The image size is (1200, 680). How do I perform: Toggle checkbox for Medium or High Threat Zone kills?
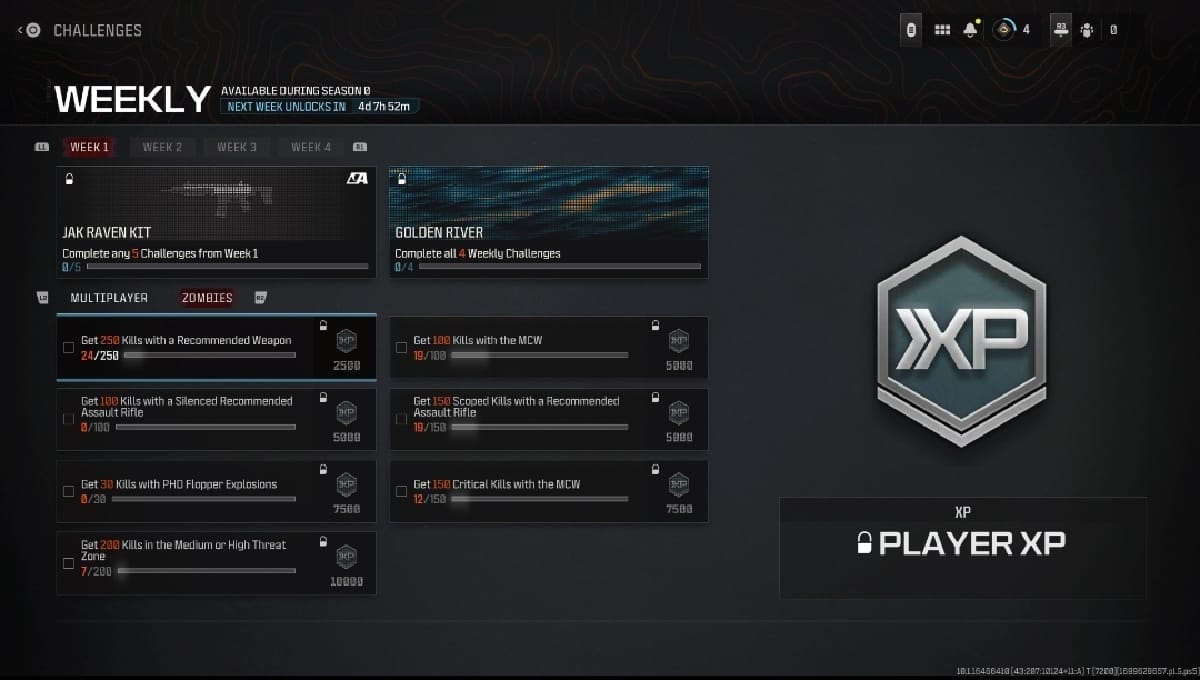click(x=68, y=563)
